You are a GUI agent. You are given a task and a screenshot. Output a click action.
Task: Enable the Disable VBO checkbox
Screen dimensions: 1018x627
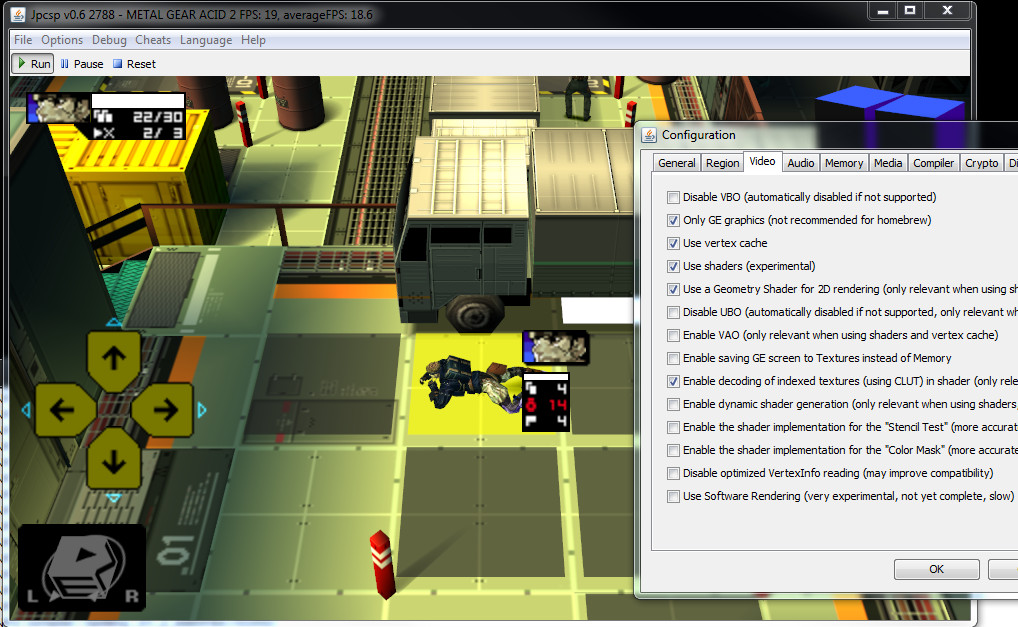[x=673, y=197]
